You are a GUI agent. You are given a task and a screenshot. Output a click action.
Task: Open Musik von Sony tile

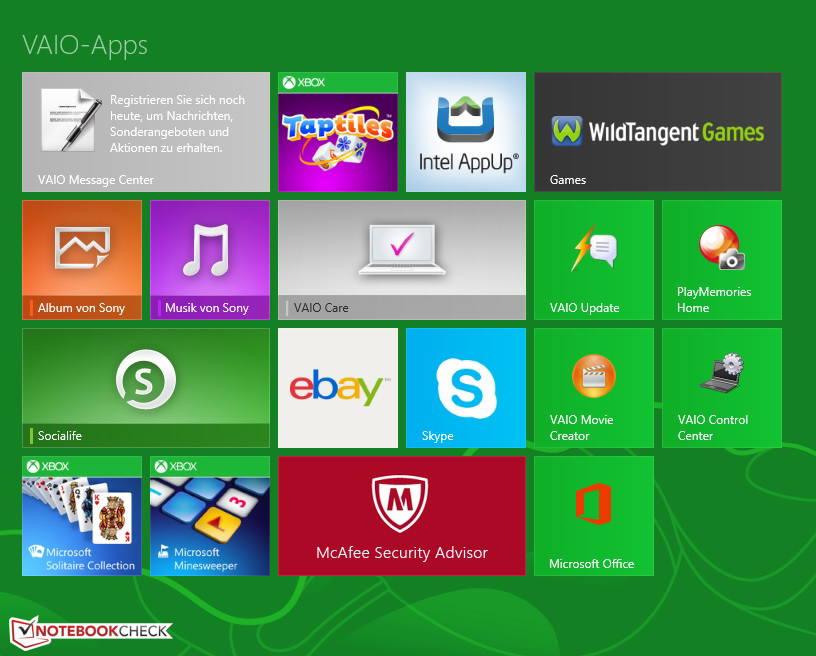tap(210, 260)
